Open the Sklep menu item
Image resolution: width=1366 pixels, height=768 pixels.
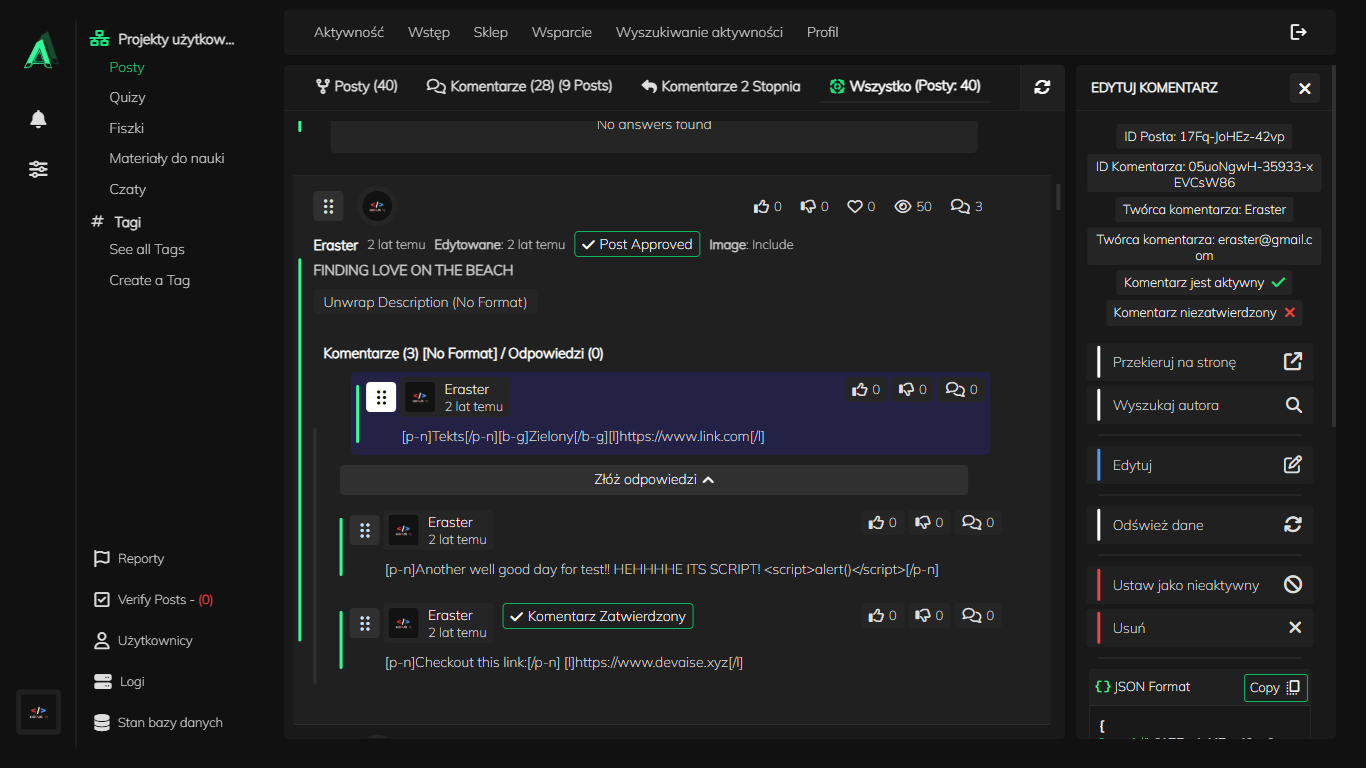(x=490, y=32)
